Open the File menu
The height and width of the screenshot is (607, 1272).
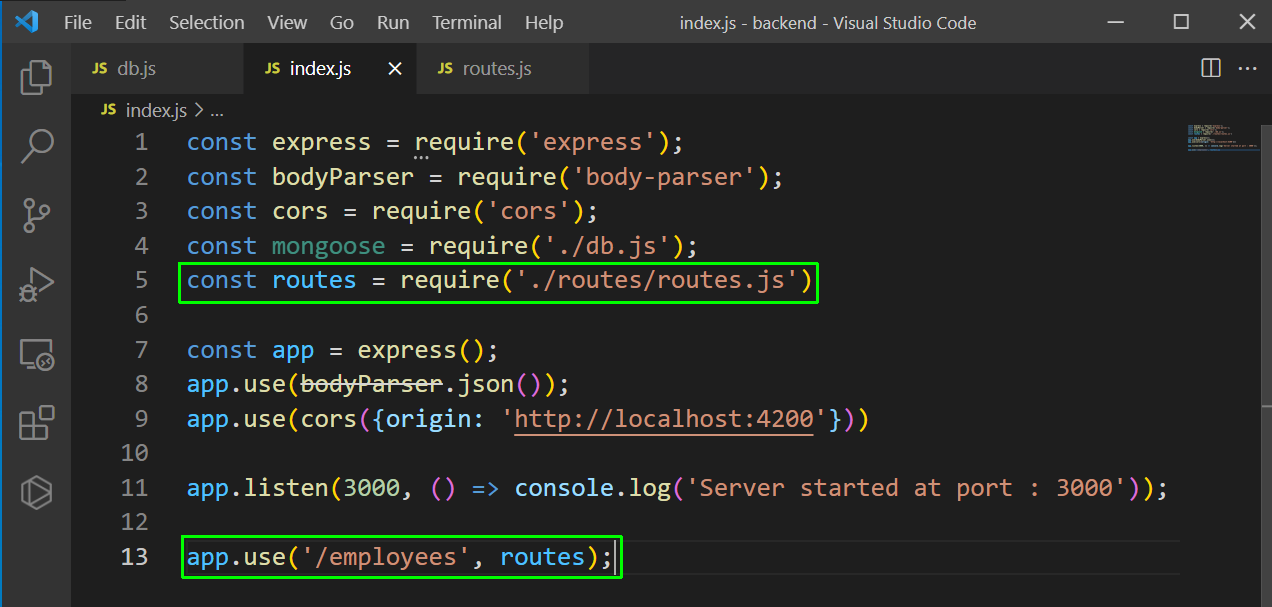78,22
